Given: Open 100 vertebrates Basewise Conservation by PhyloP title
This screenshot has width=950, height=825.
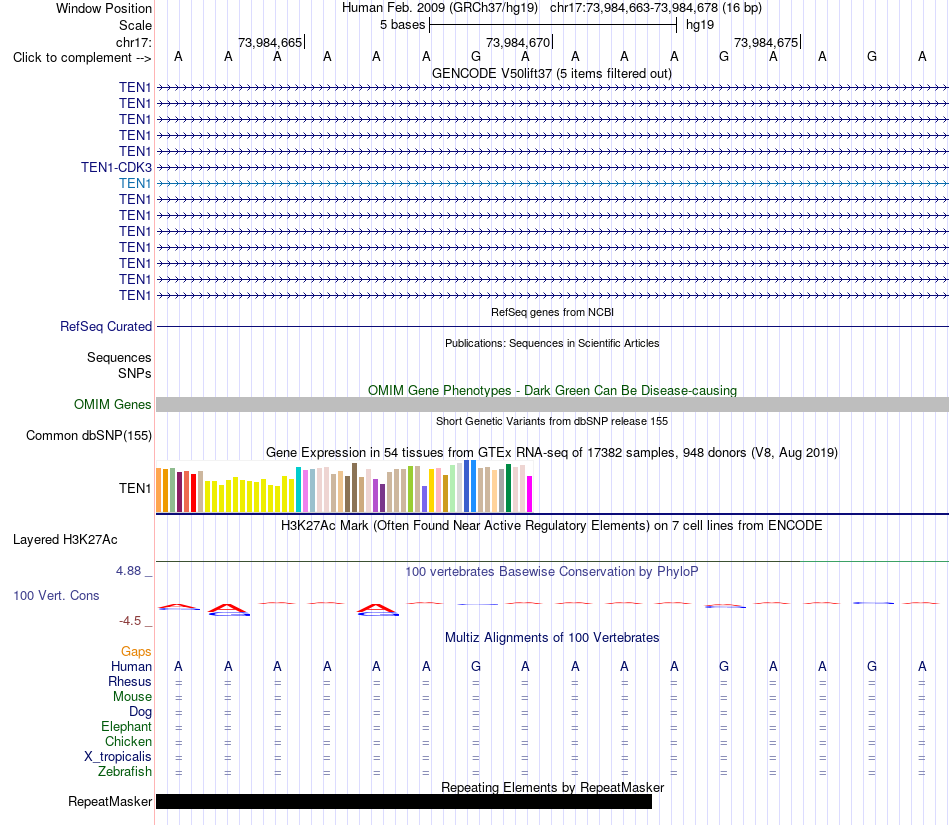Looking at the screenshot, I should point(552,571).
